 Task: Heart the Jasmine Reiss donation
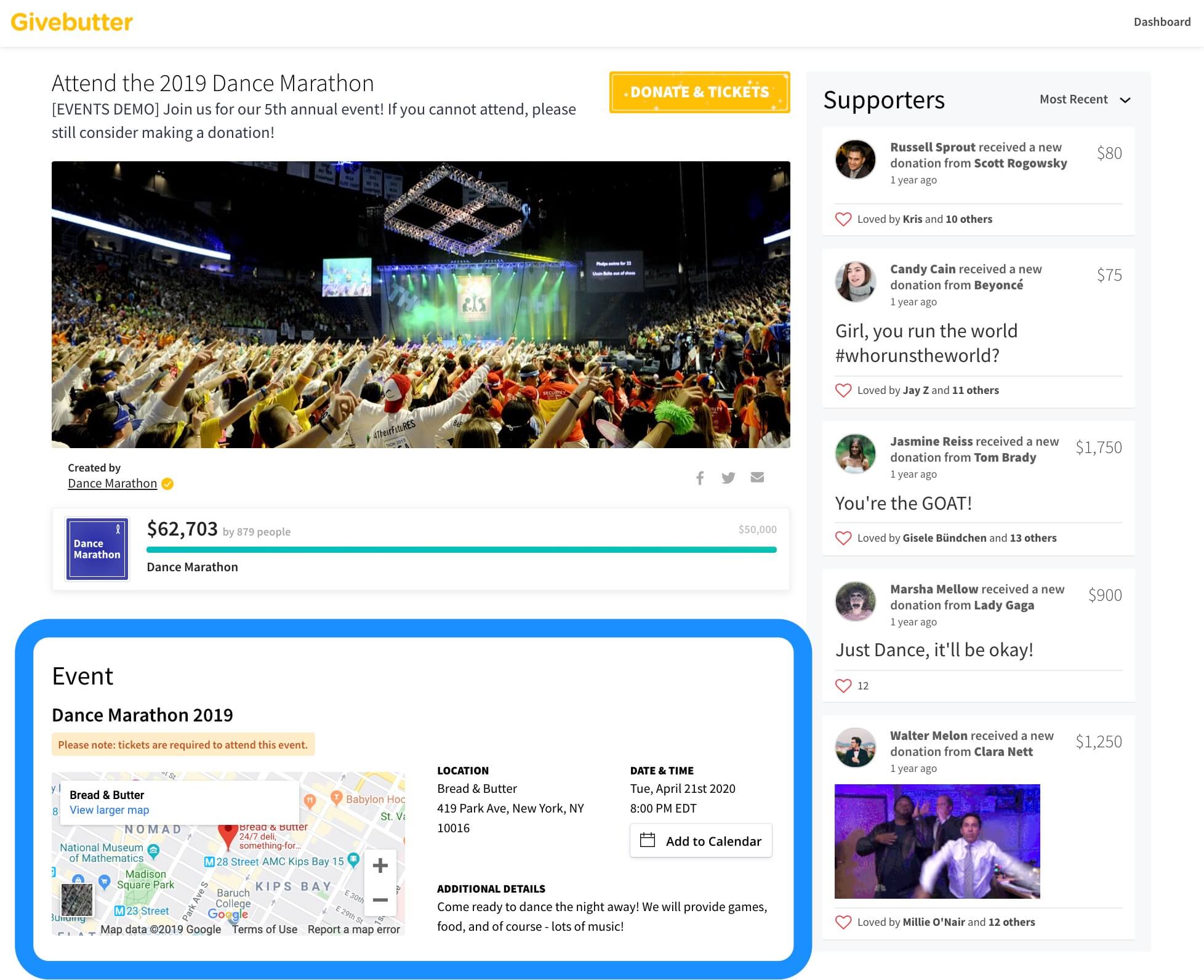[x=843, y=538]
